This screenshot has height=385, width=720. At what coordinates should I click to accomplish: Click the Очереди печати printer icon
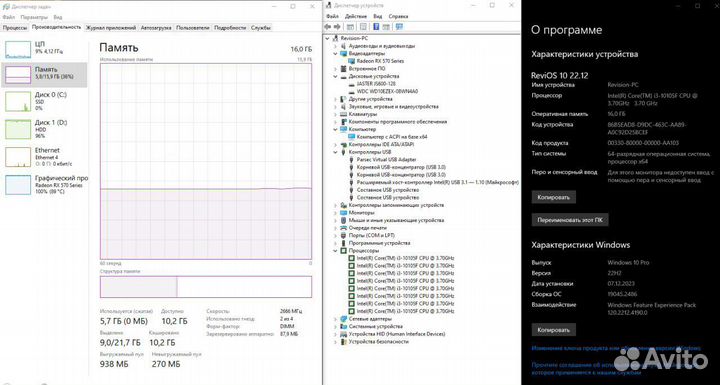pos(343,228)
